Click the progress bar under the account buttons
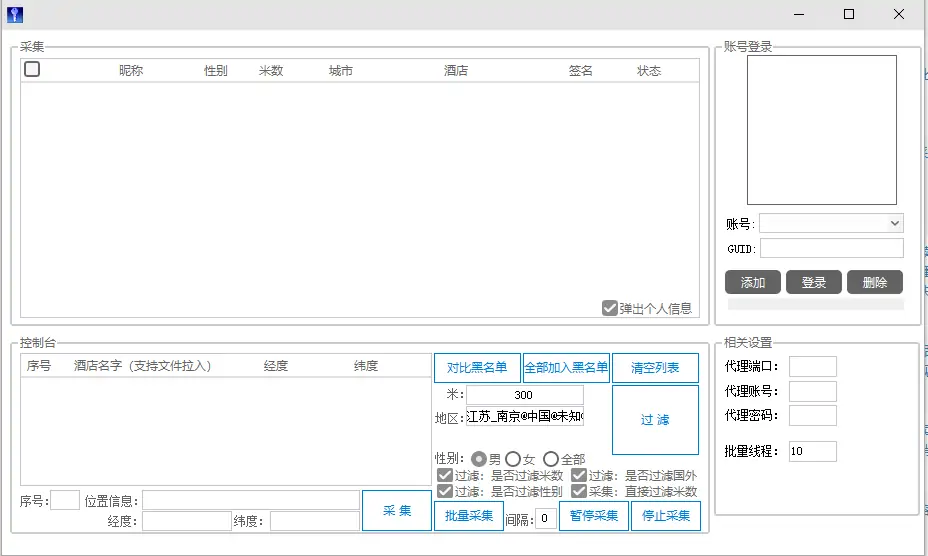Image resolution: width=928 pixels, height=556 pixels. click(816, 304)
